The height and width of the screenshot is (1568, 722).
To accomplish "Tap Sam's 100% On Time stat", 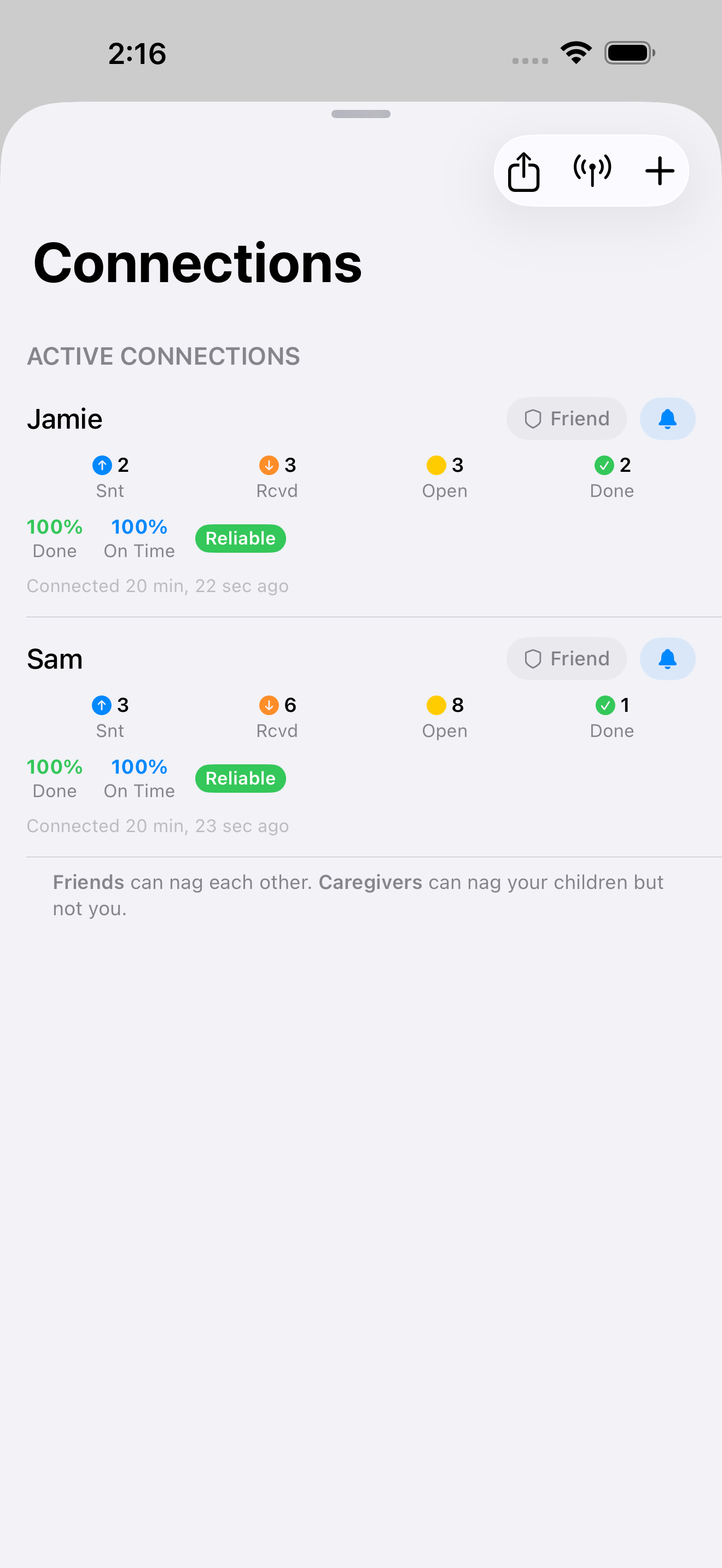I will (139, 777).
